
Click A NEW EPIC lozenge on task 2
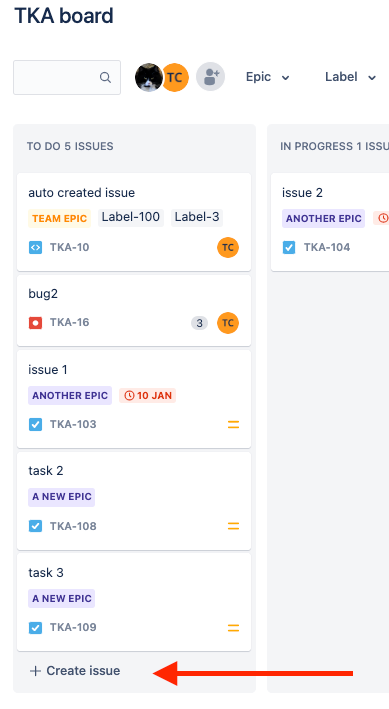(62, 497)
